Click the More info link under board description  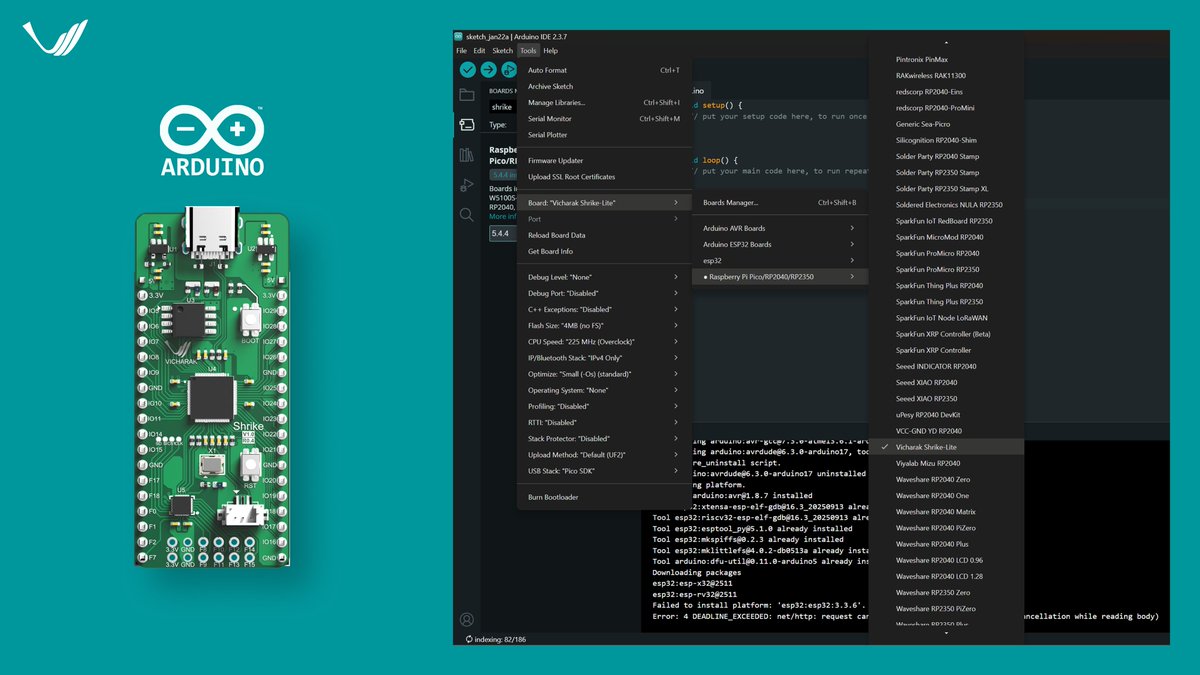click(502, 216)
